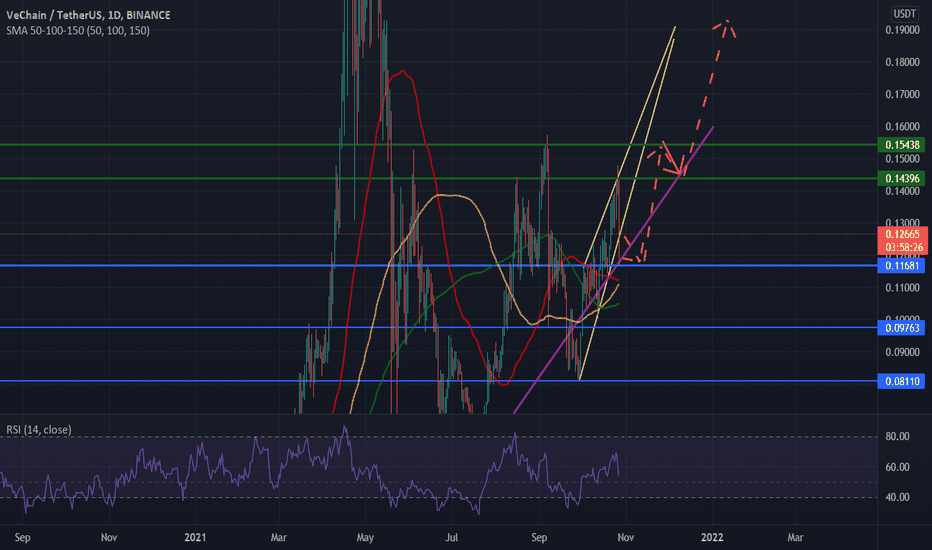Click the current price label 0.12665
The image size is (932, 550).
pyautogui.click(x=902, y=234)
